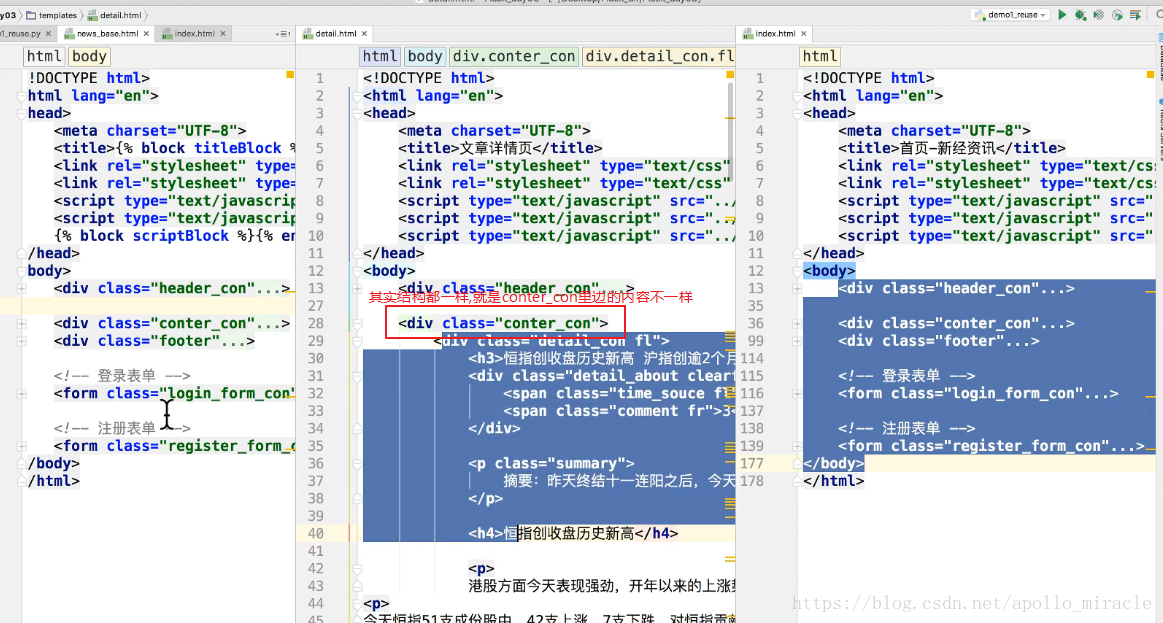Click the body breadcrumb in the middle pane
1163x623 pixels.
coord(425,56)
